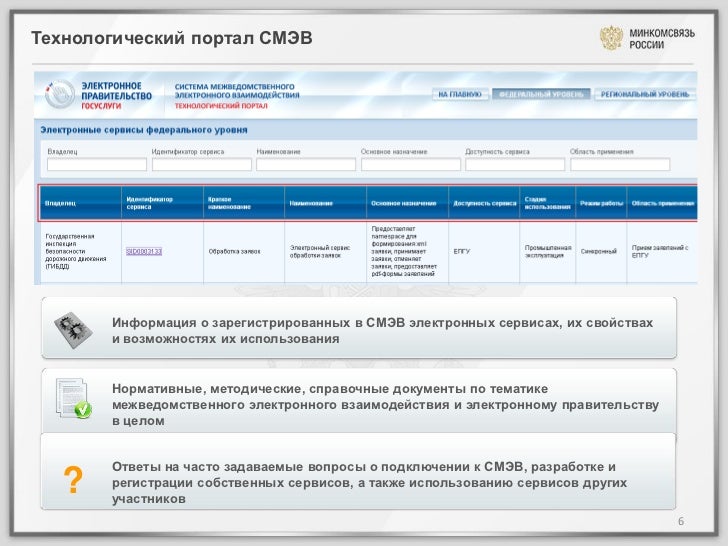
Task: Select the Синхронный mode cell
Action: coord(601,251)
